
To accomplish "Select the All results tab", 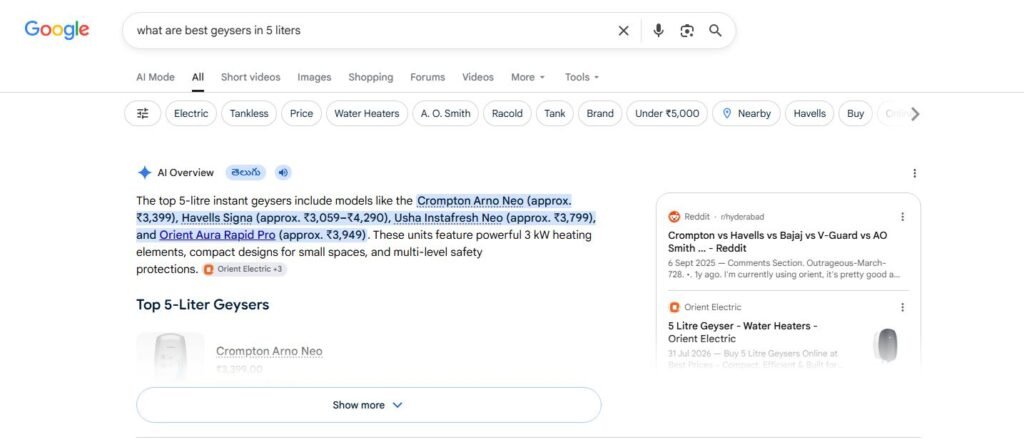I will point(198,77).
